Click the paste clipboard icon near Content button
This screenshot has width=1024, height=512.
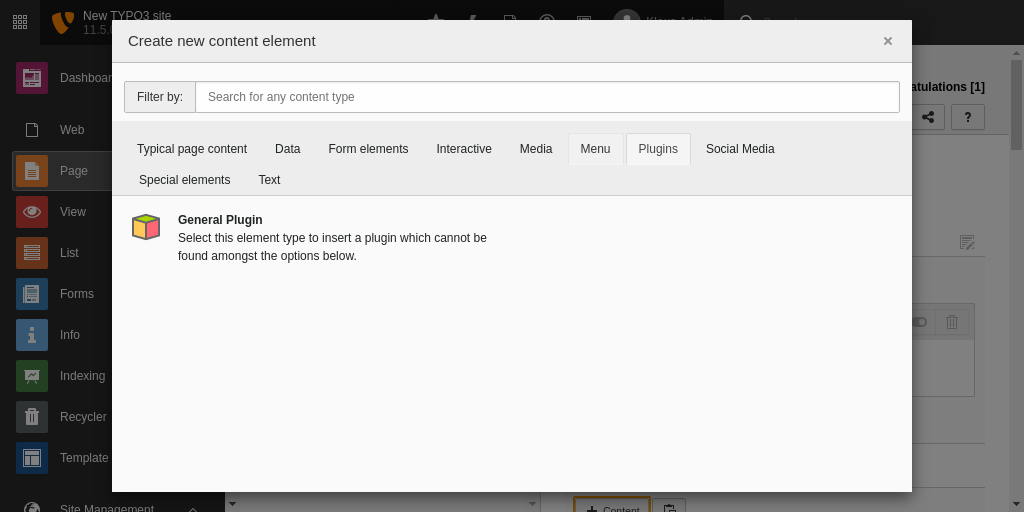point(669,508)
